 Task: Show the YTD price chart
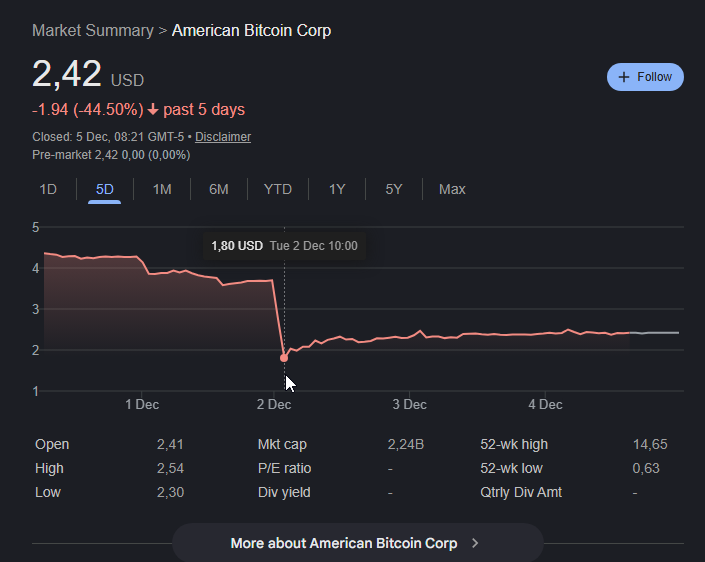point(278,189)
